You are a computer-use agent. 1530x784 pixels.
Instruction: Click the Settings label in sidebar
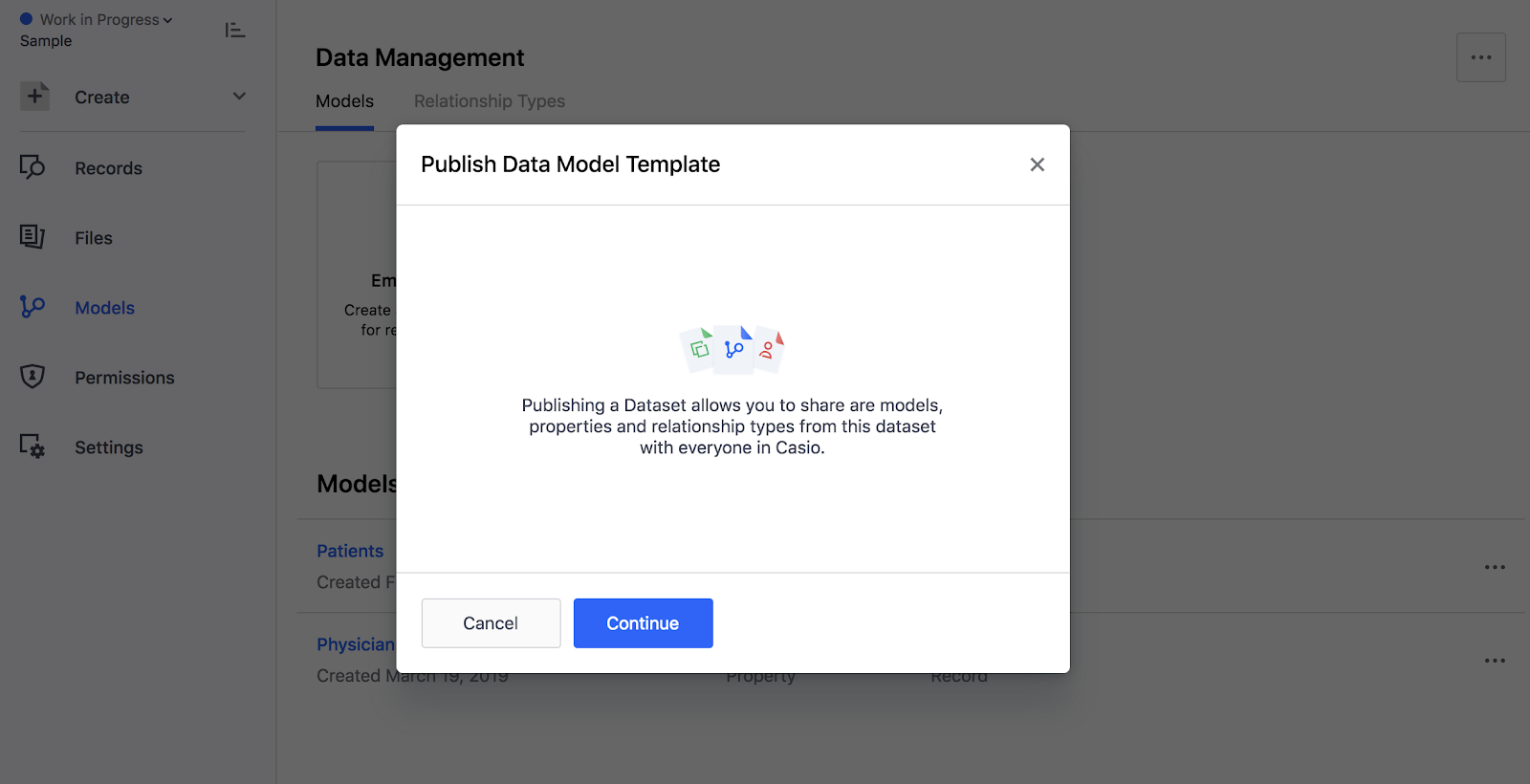point(109,447)
